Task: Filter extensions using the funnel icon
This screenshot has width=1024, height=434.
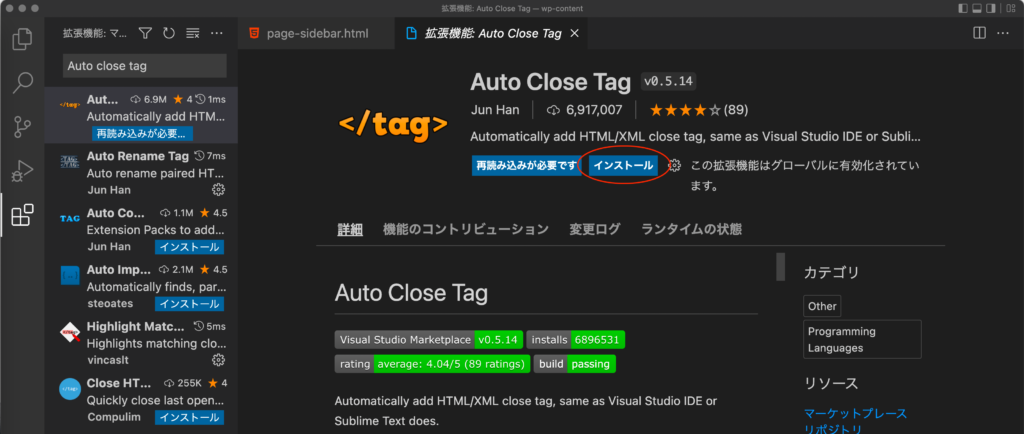Action: click(x=145, y=33)
